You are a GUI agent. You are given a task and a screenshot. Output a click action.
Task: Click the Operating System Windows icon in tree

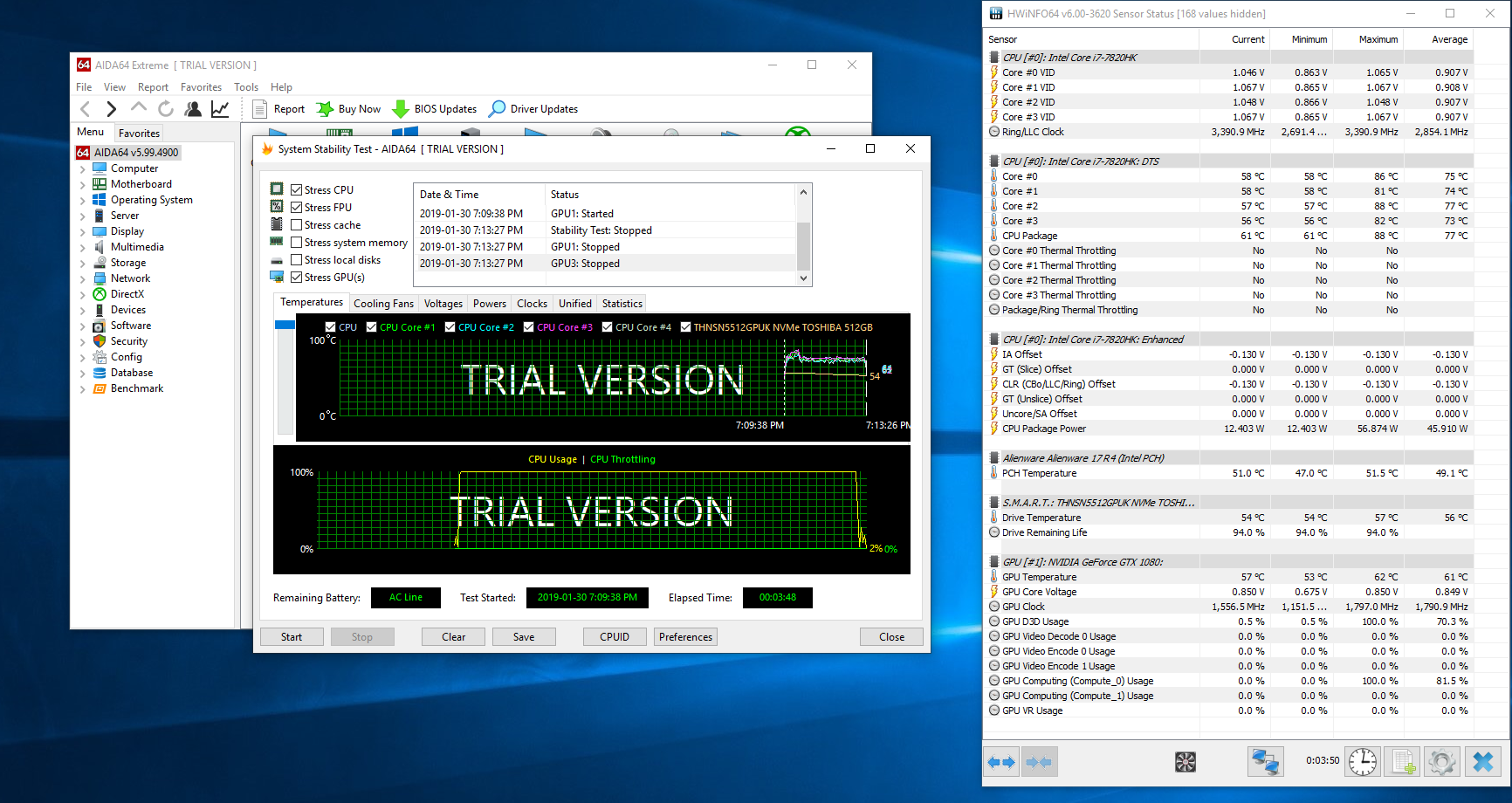click(x=100, y=200)
